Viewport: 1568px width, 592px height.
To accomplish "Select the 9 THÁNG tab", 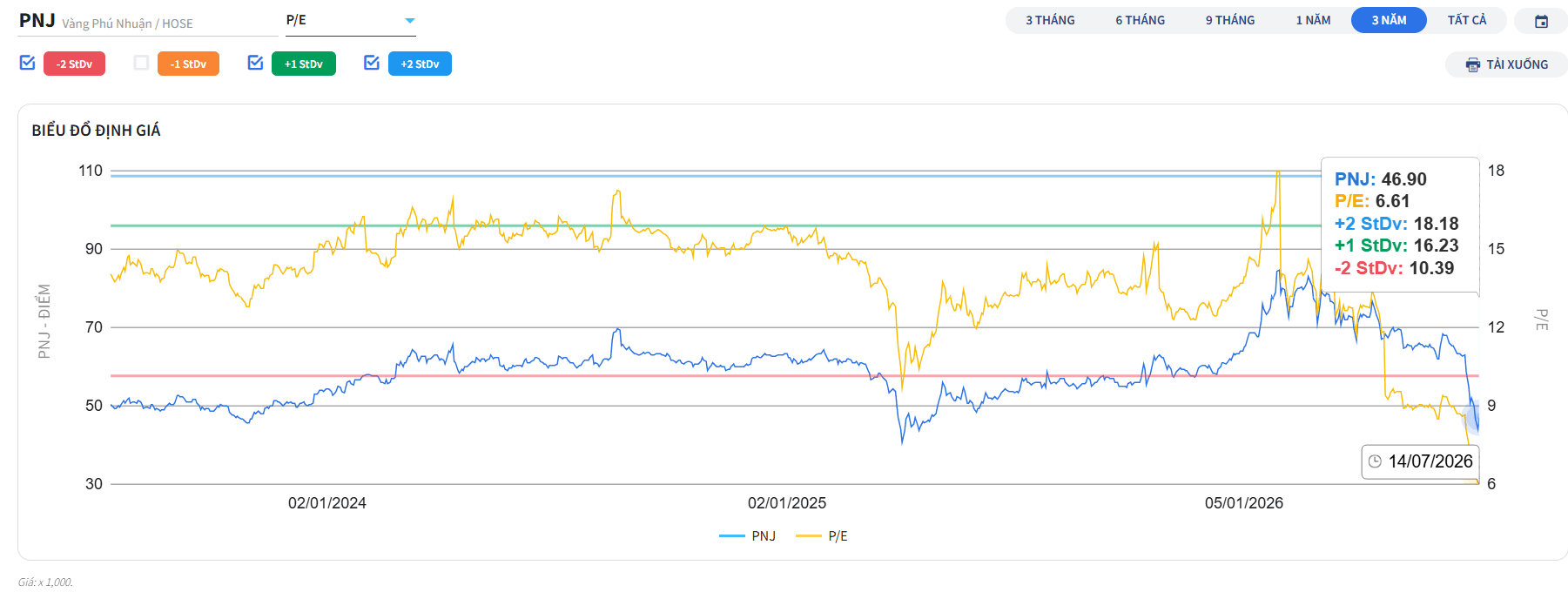I will pyautogui.click(x=1230, y=20).
